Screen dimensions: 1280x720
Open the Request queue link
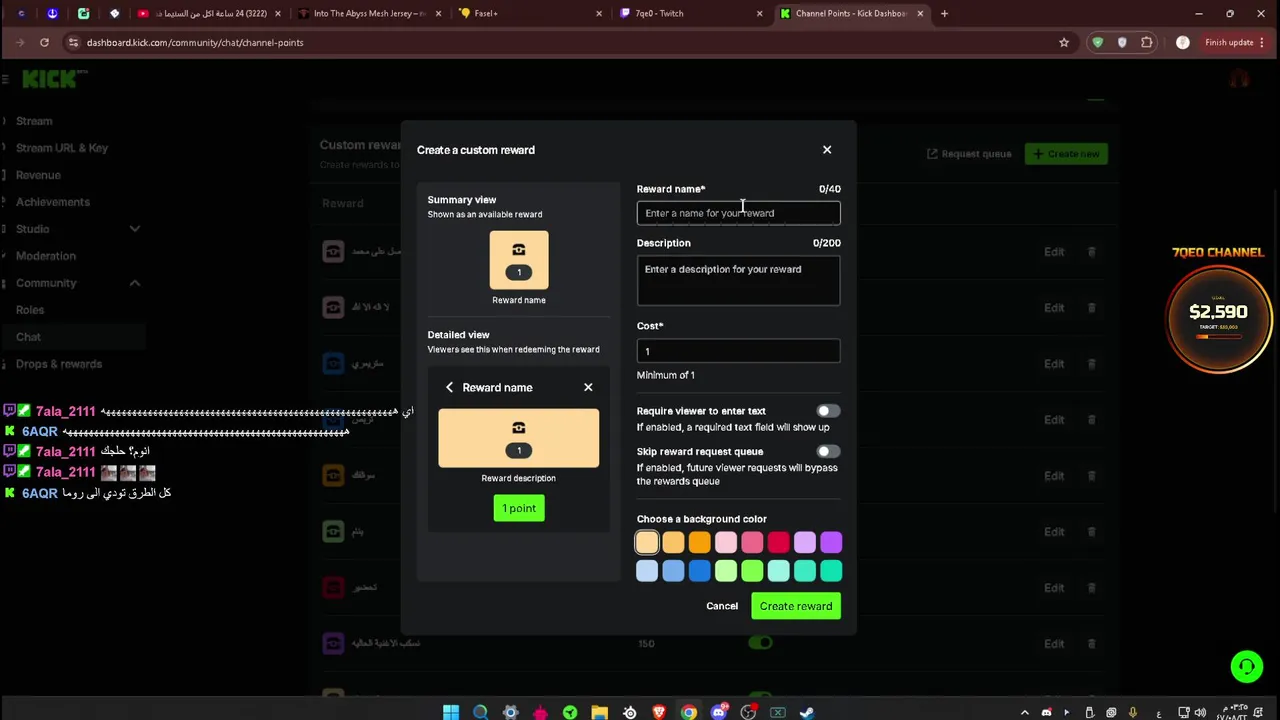(x=969, y=154)
